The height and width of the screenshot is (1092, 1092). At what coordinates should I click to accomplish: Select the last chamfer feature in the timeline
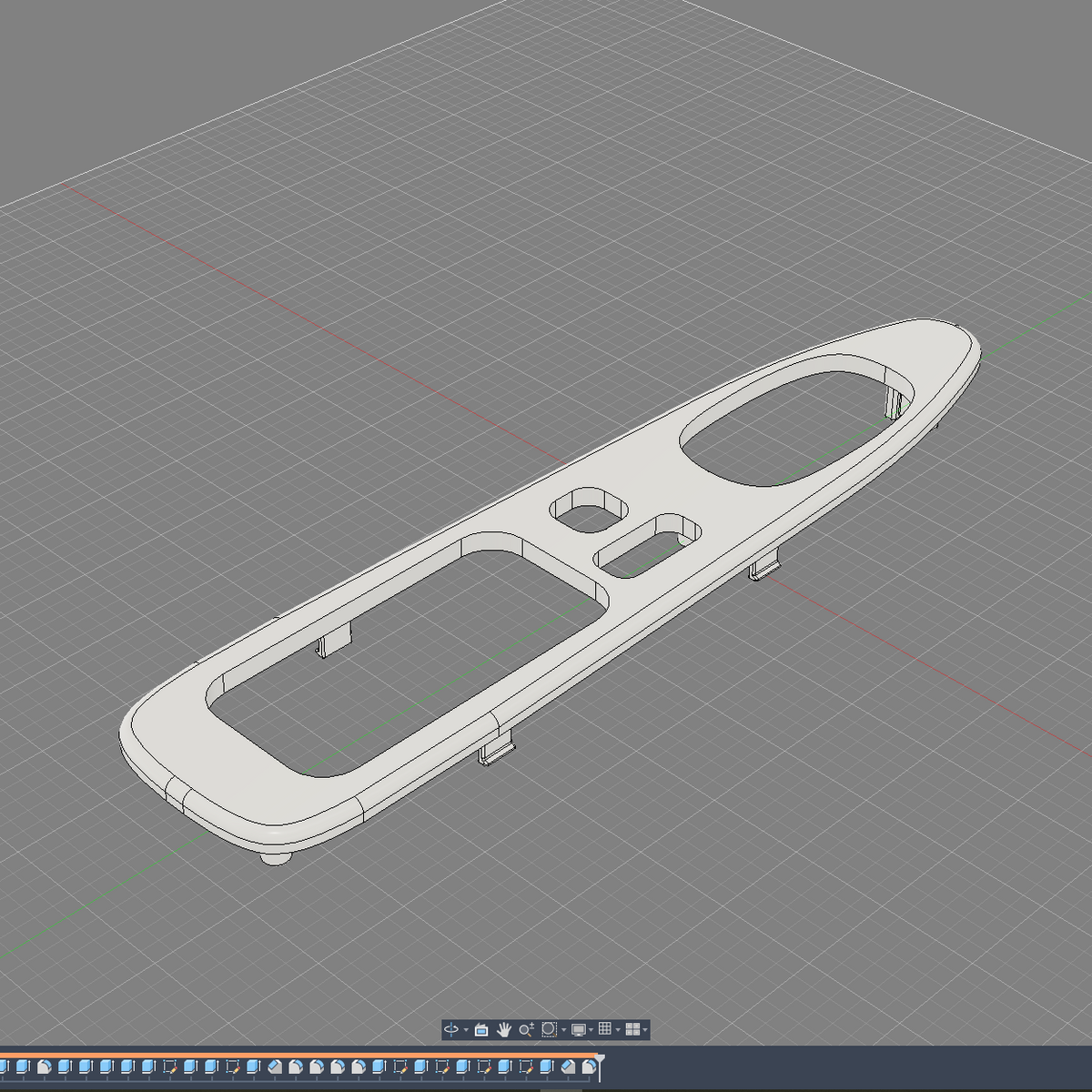567,1067
